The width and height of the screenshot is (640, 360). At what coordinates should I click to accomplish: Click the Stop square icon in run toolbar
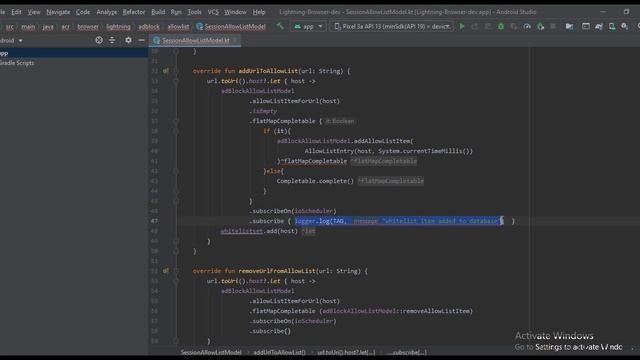(x=553, y=27)
